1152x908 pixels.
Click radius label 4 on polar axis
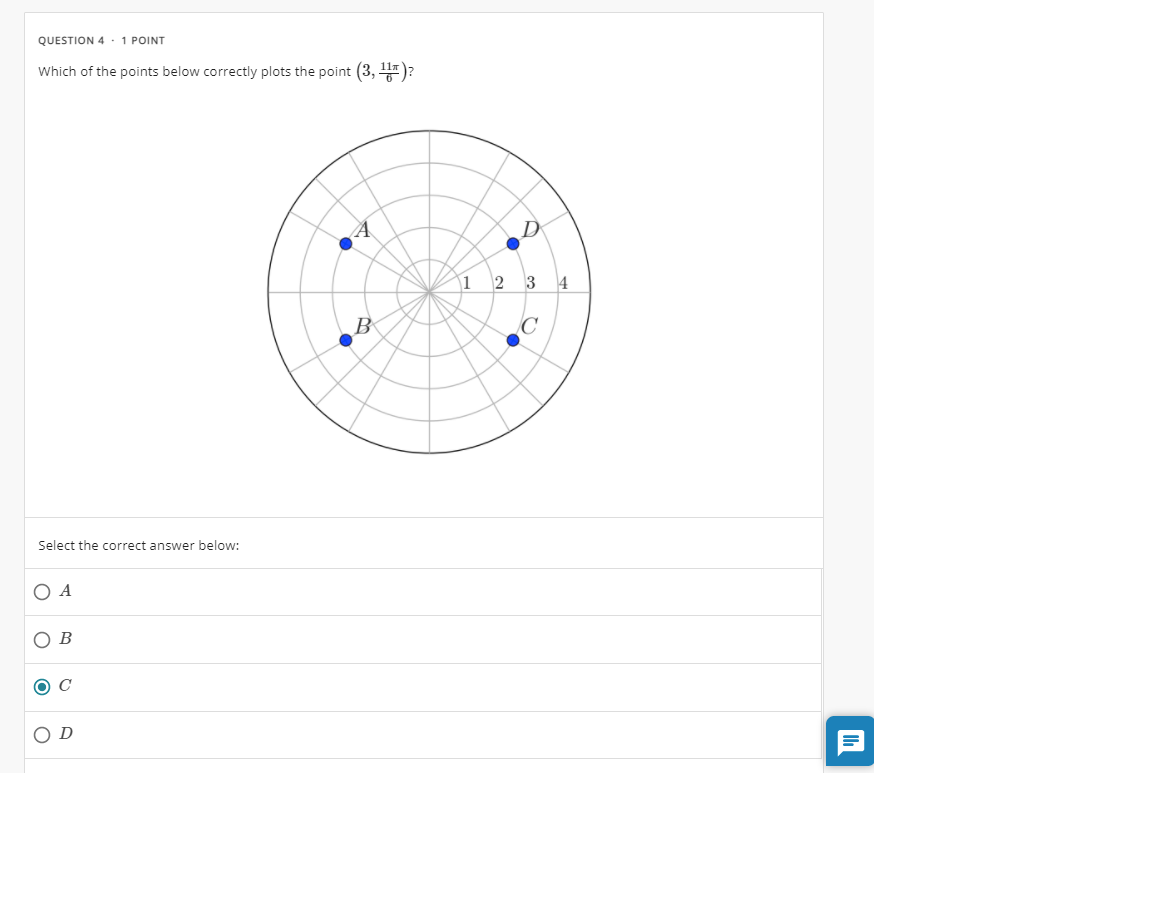(x=563, y=283)
